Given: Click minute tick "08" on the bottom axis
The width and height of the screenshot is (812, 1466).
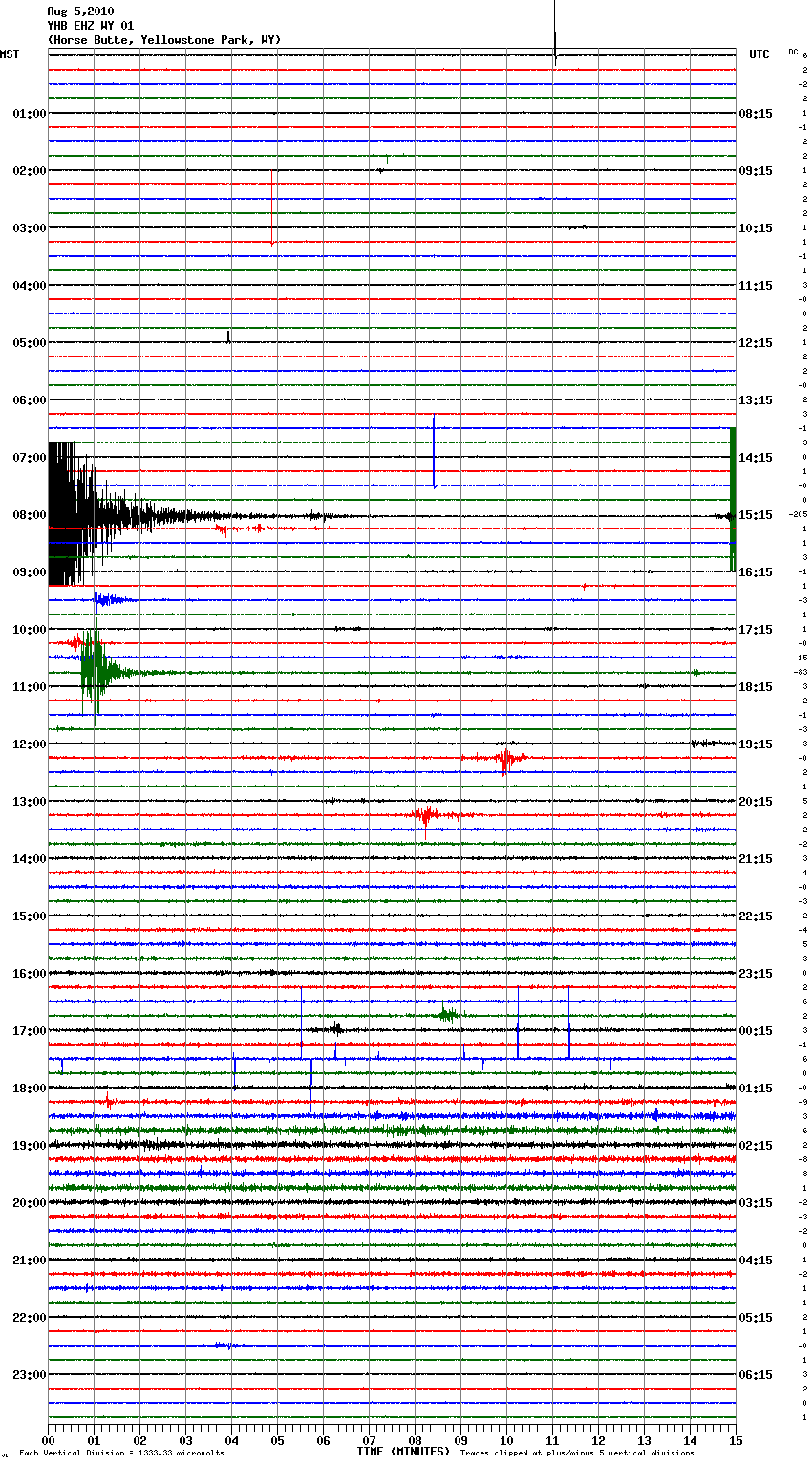Looking at the screenshot, I should click(x=415, y=1440).
